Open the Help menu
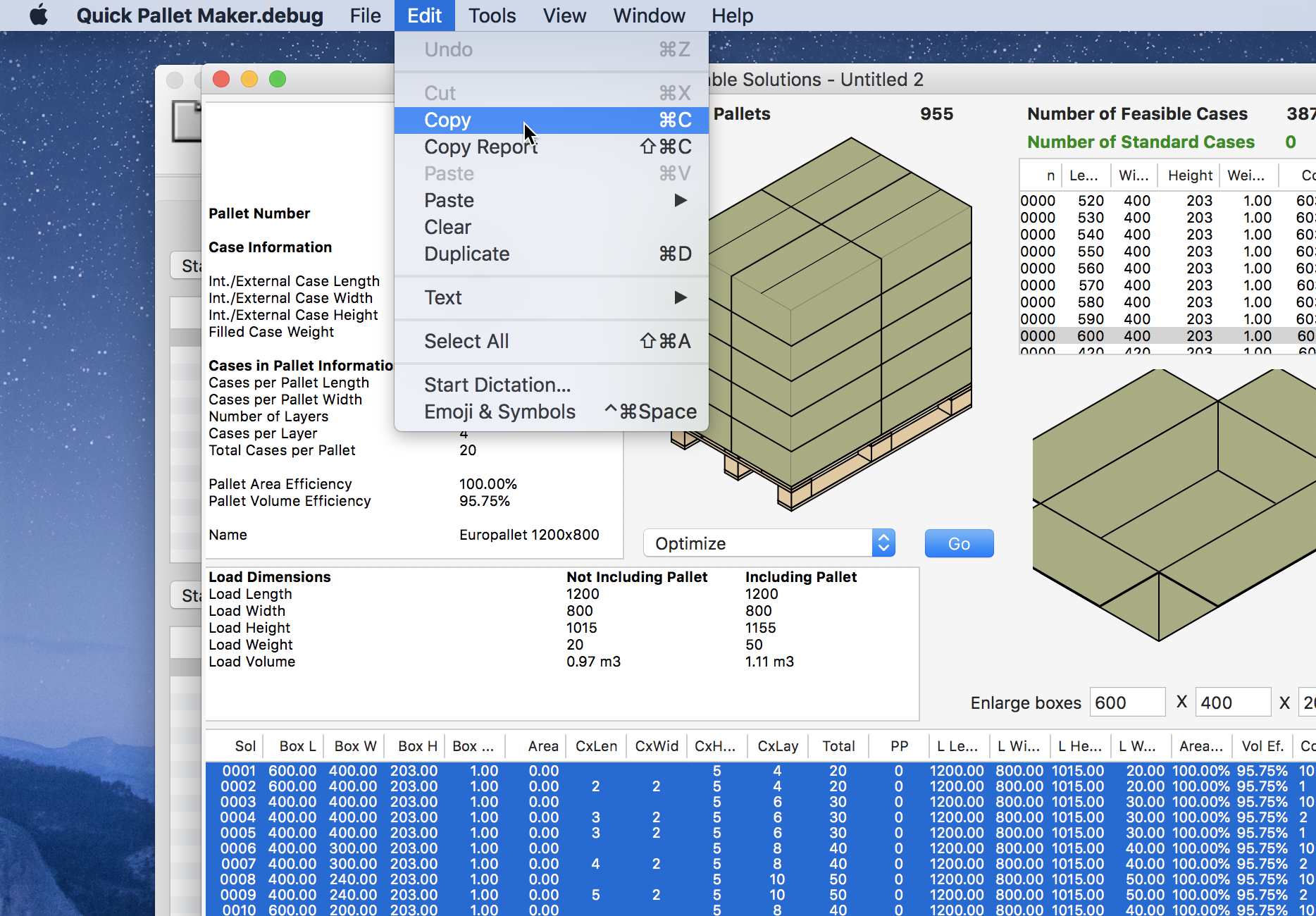The height and width of the screenshot is (916, 1316). point(732,15)
